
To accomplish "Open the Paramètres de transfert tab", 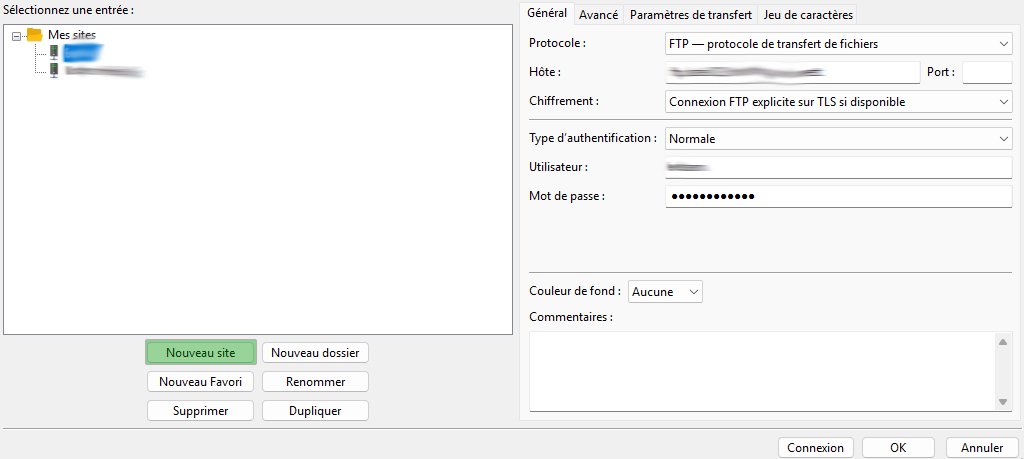I will 691,14.
